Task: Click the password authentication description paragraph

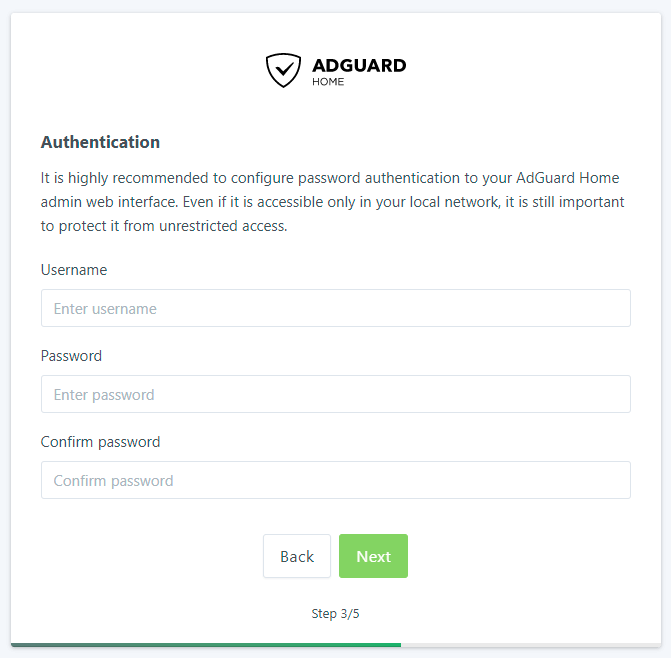Action: pos(332,202)
